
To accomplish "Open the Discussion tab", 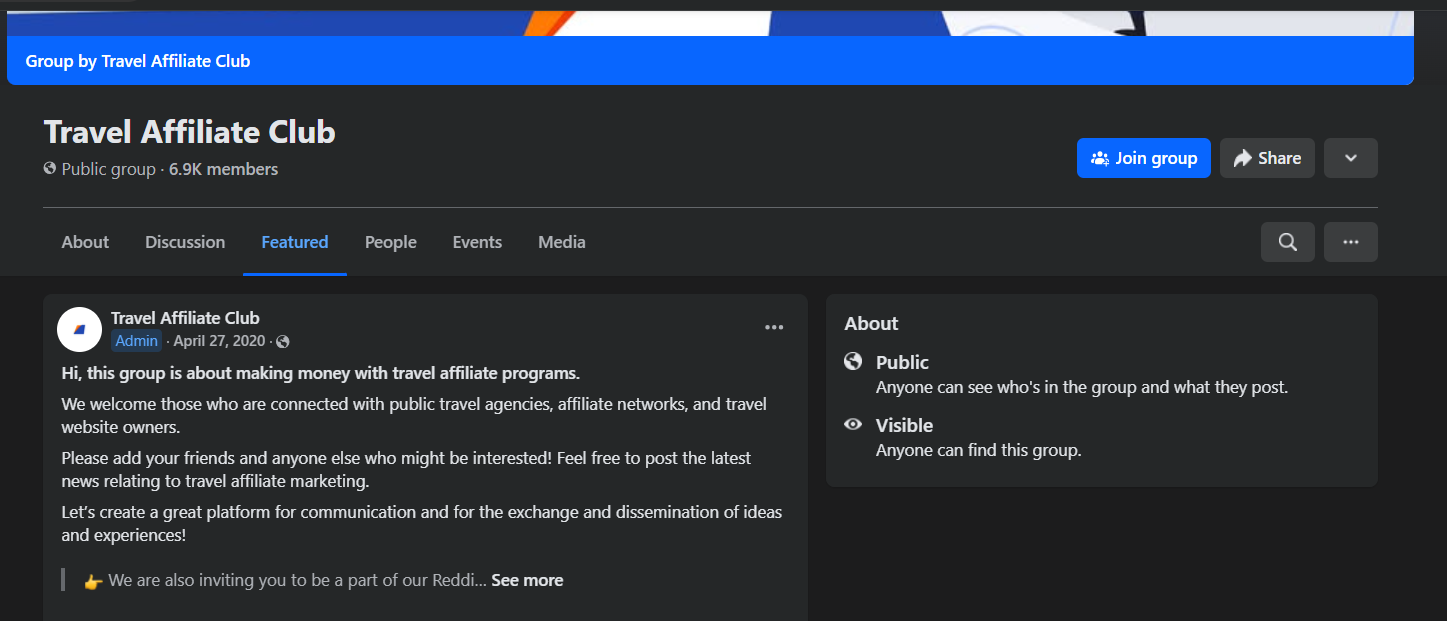I will 185,242.
